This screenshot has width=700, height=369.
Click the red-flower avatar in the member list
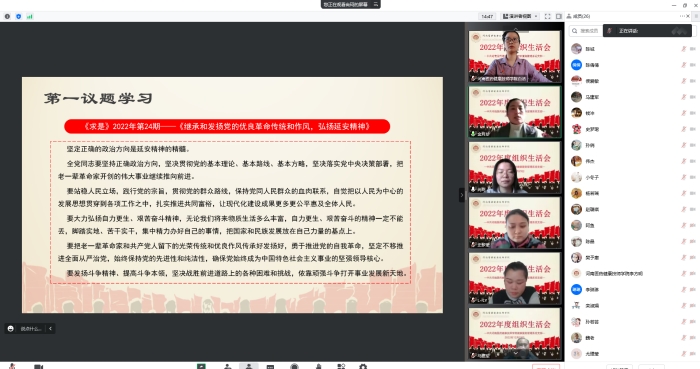tap(576, 129)
